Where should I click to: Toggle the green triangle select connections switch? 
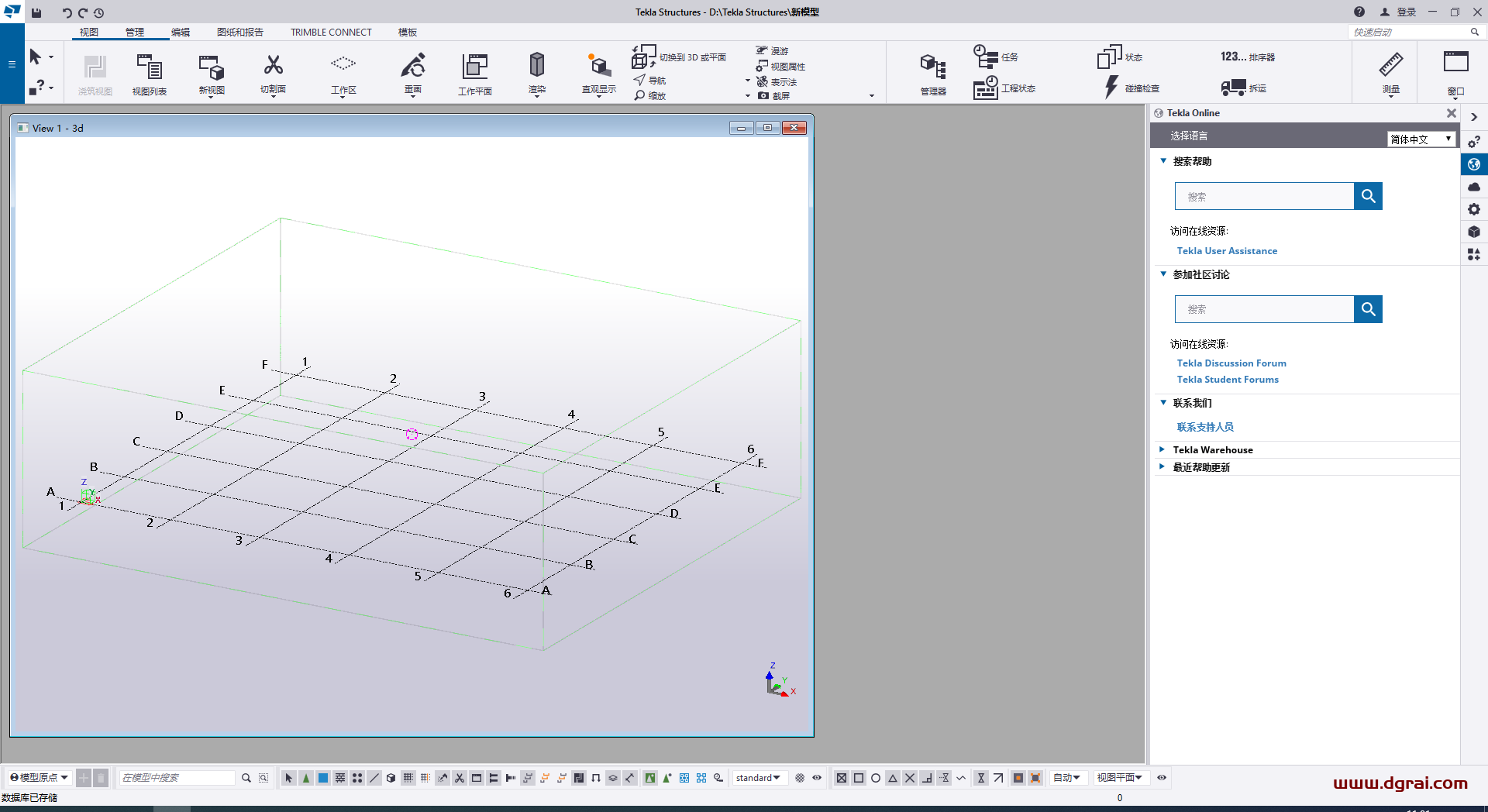(306, 778)
